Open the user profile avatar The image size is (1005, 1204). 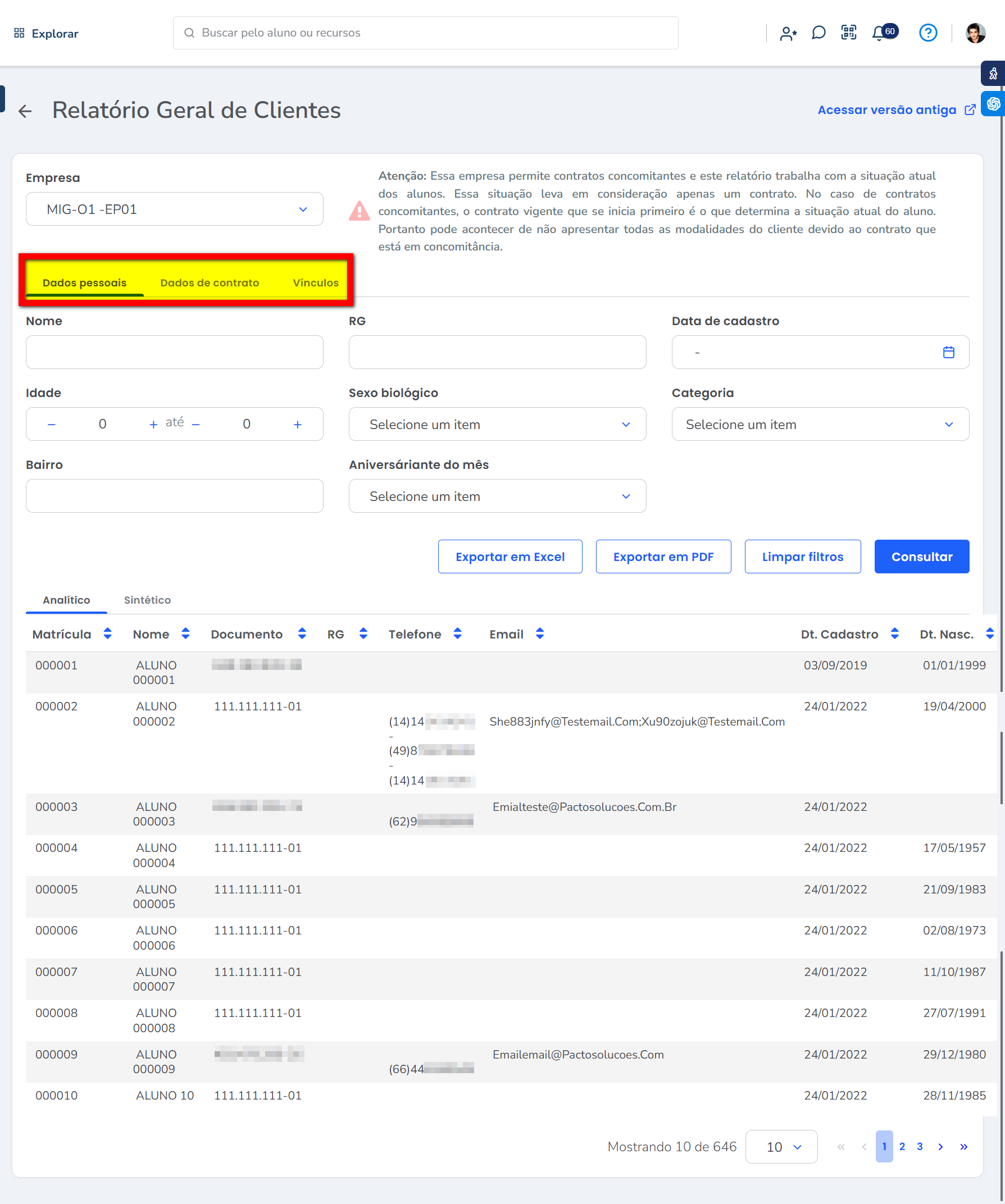(x=975, y=33)
